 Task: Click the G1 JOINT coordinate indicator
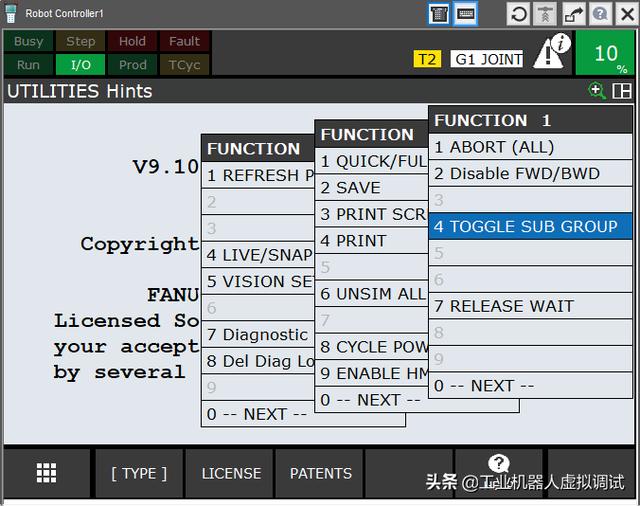pyautogui.click(x=487, y=59)
